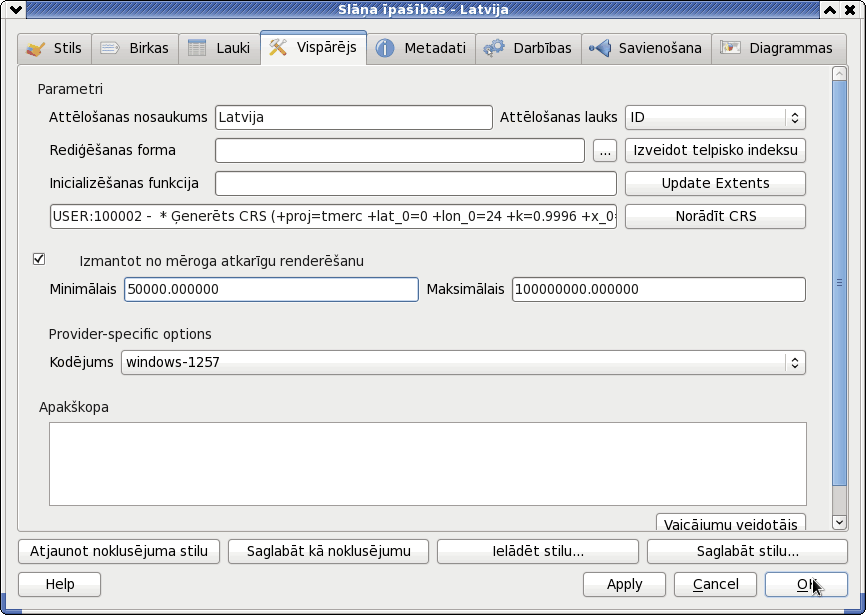Open the window menu arrow in title bar
Image resolution: width=866 pixels, height=615 pixels.
click(15, 9)
